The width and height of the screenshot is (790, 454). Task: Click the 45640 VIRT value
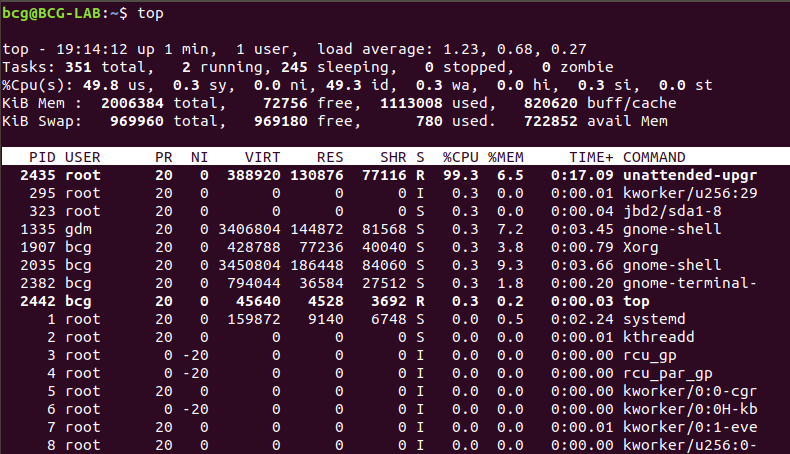258,301
